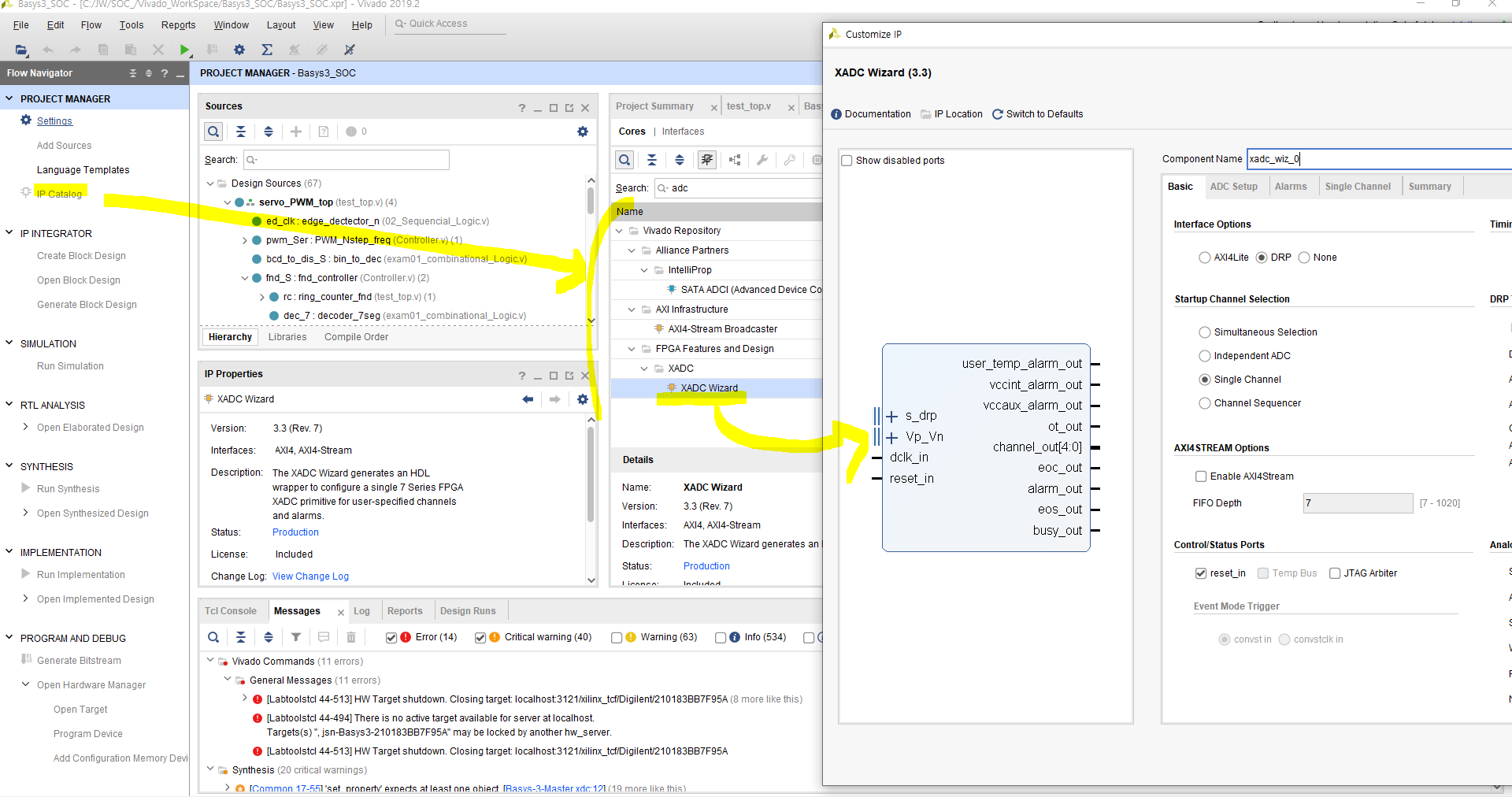Click the project open/save toolbar icon

[x=21, y=50]
